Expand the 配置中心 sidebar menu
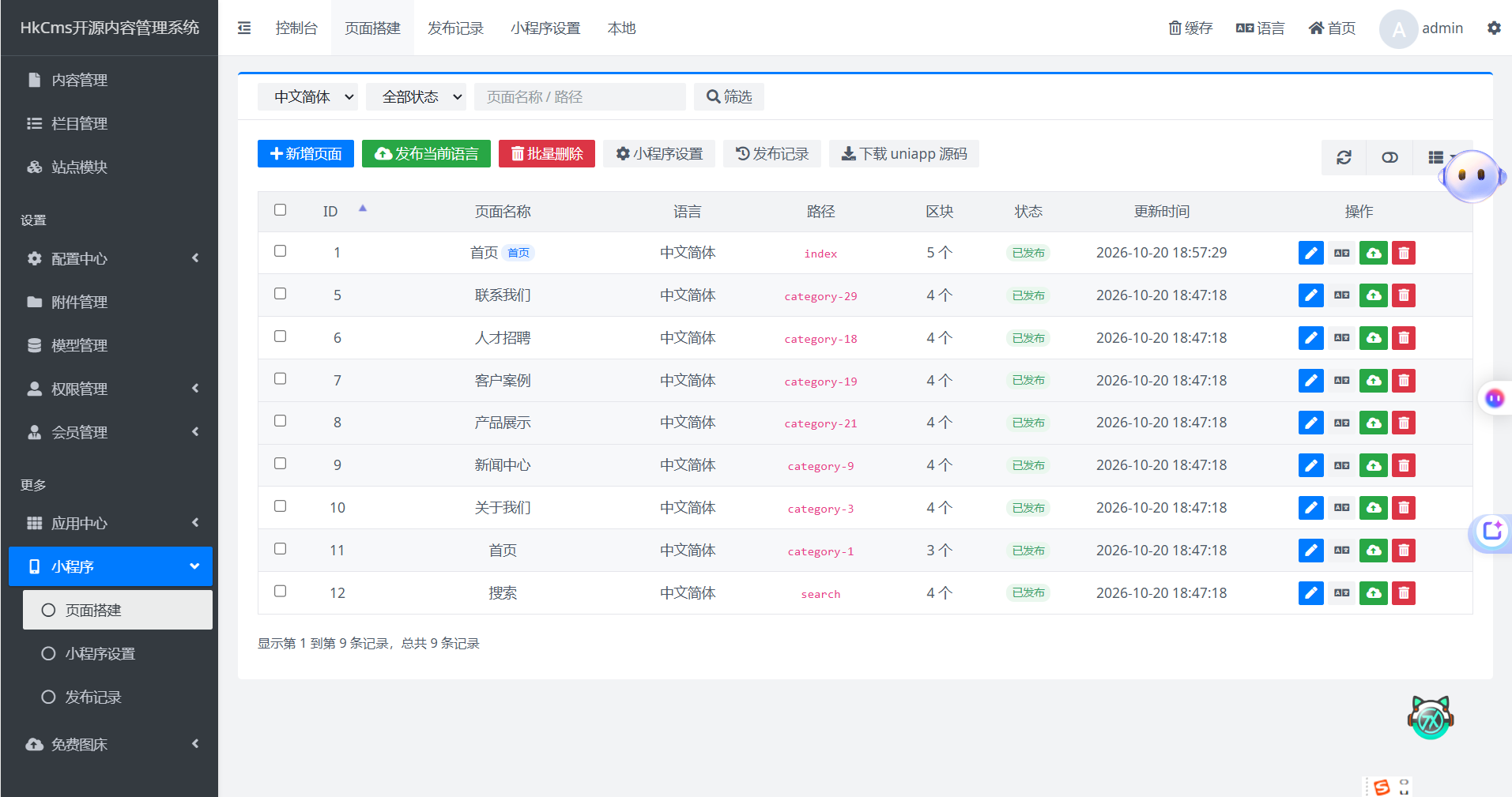Screen dimensions: 1512x797 pos(111,258)
